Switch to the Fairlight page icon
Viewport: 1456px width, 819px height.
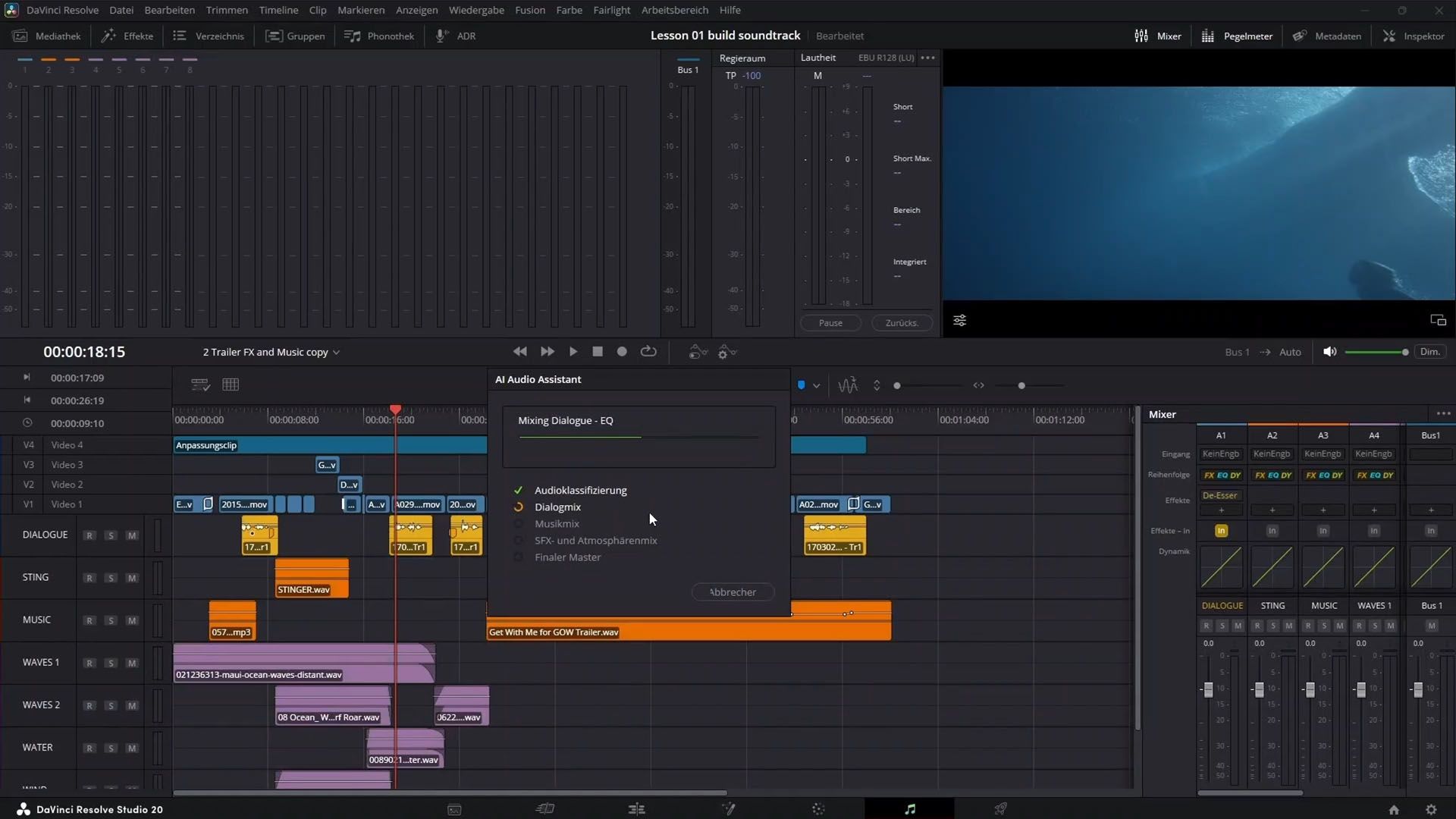[909, 809]
